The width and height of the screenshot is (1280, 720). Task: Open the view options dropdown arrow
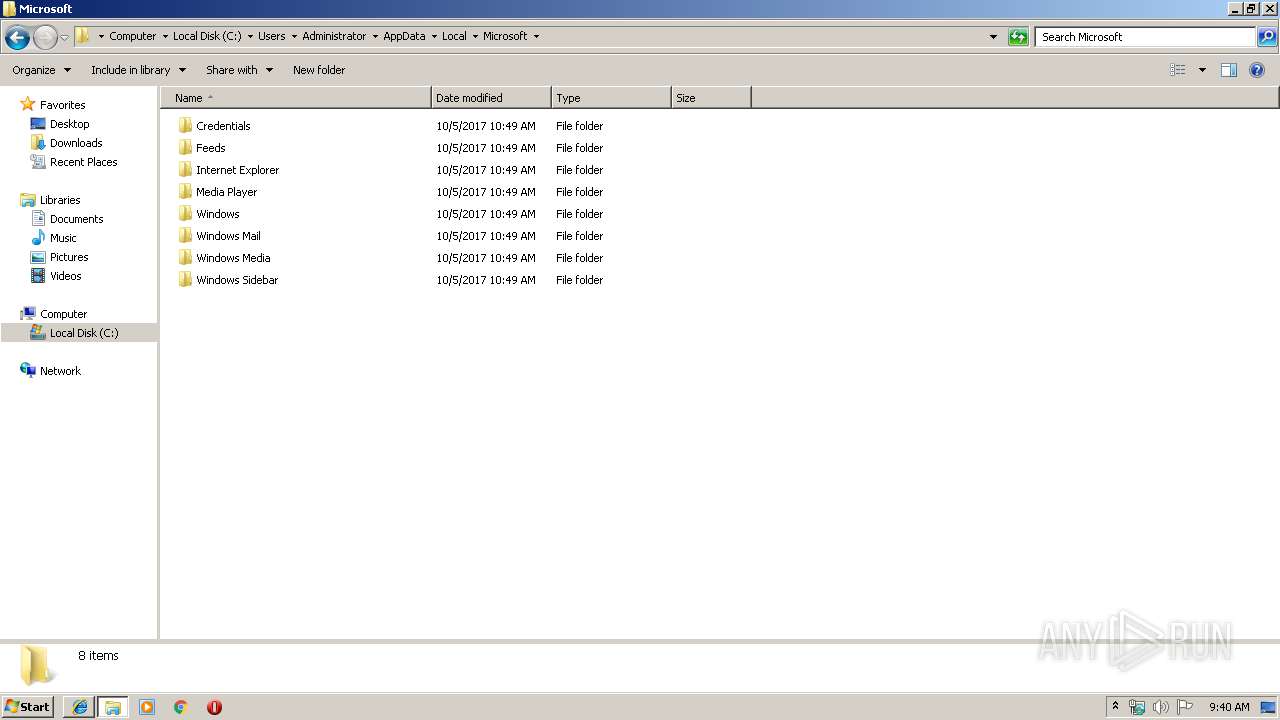click(1202, 70)
